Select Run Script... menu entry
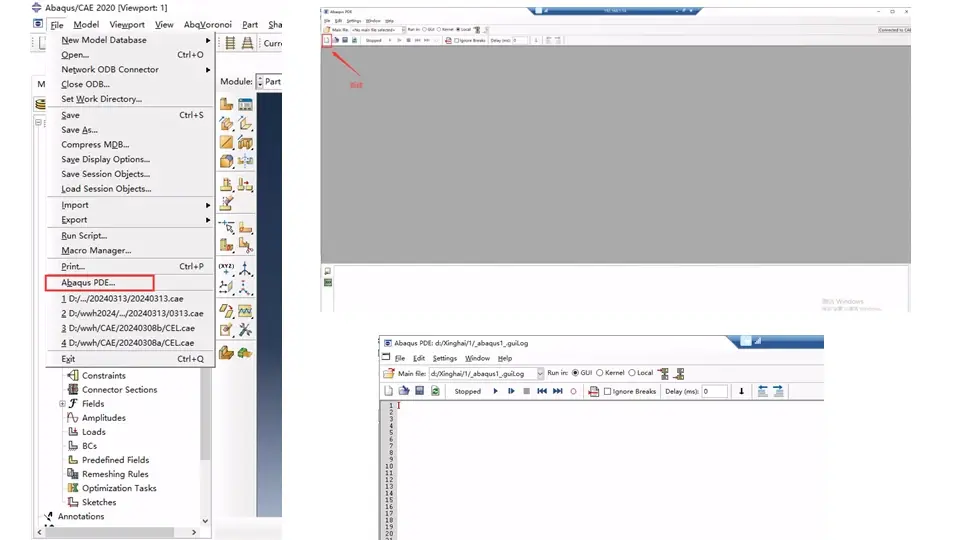Screen dimensions: 960x540 point(84,236)
